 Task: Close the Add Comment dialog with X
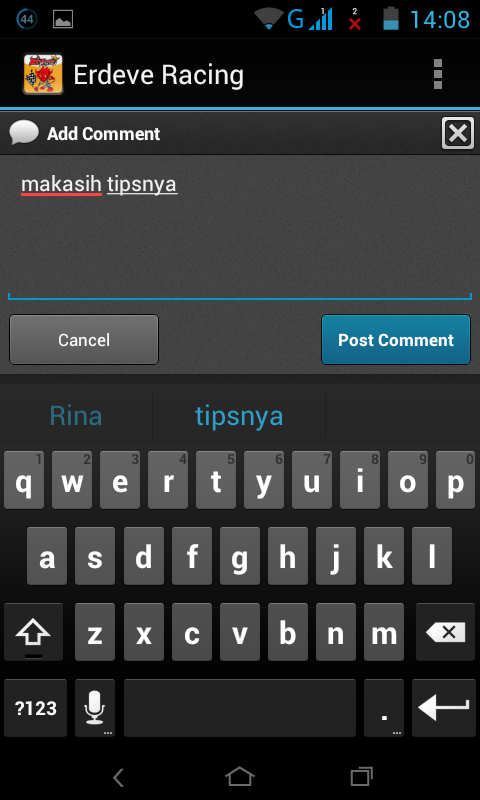pyautogui.click(x=458, y=134)
